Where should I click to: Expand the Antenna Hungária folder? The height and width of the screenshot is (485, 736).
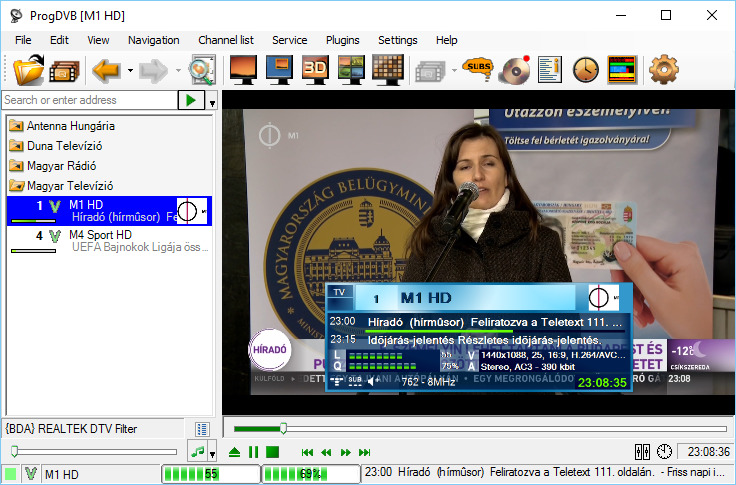(61, 126)
